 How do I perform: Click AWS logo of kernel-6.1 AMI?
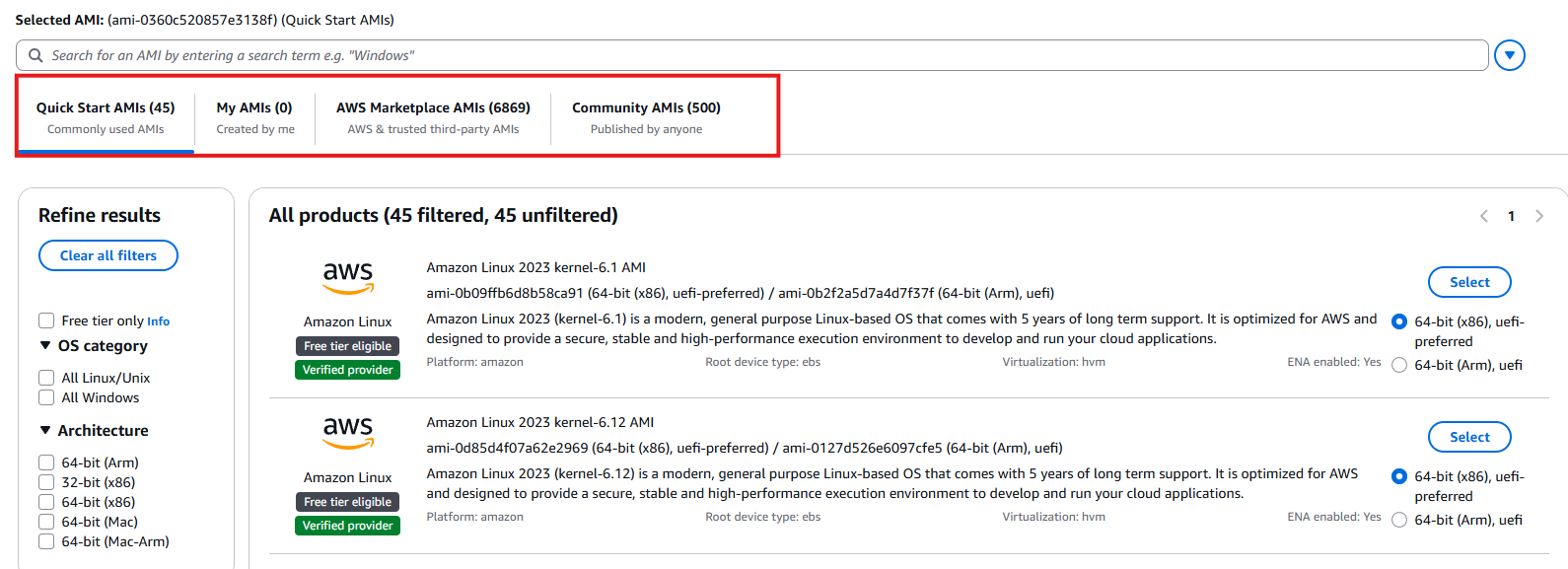click(348, 278)
